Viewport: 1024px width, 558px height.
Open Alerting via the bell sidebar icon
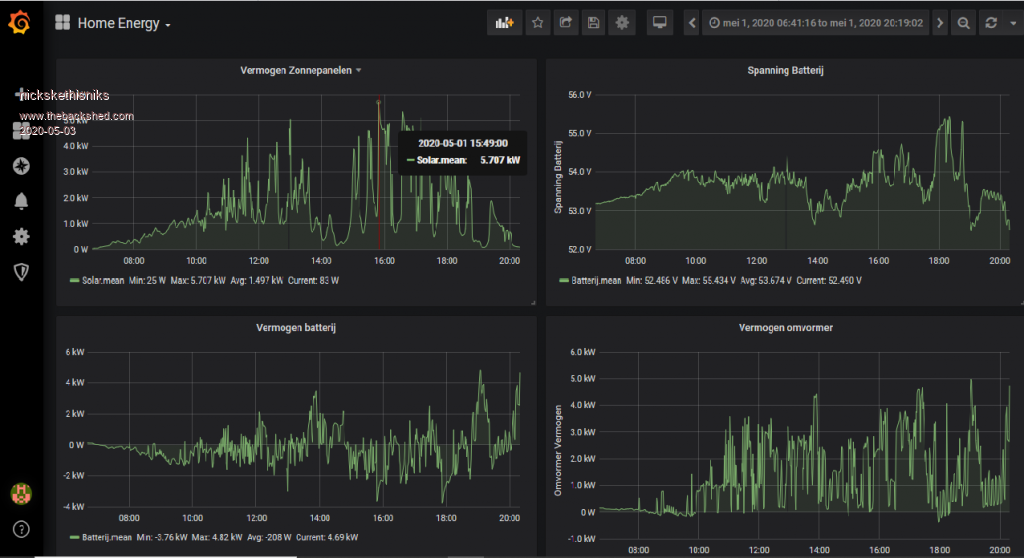point(20,201)
